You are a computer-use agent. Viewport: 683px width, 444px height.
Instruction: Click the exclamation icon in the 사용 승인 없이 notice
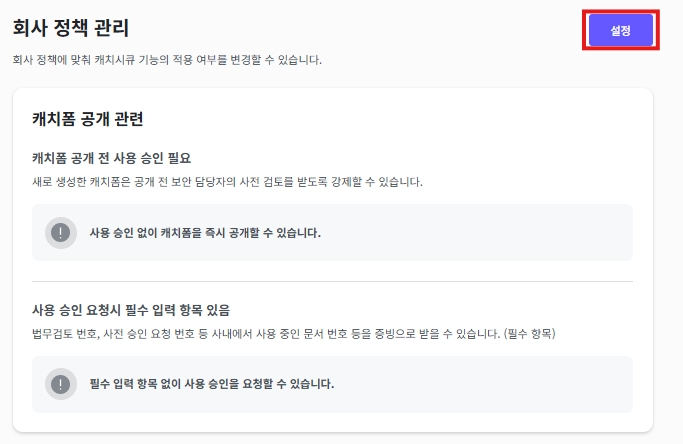[x=61, y=232]
